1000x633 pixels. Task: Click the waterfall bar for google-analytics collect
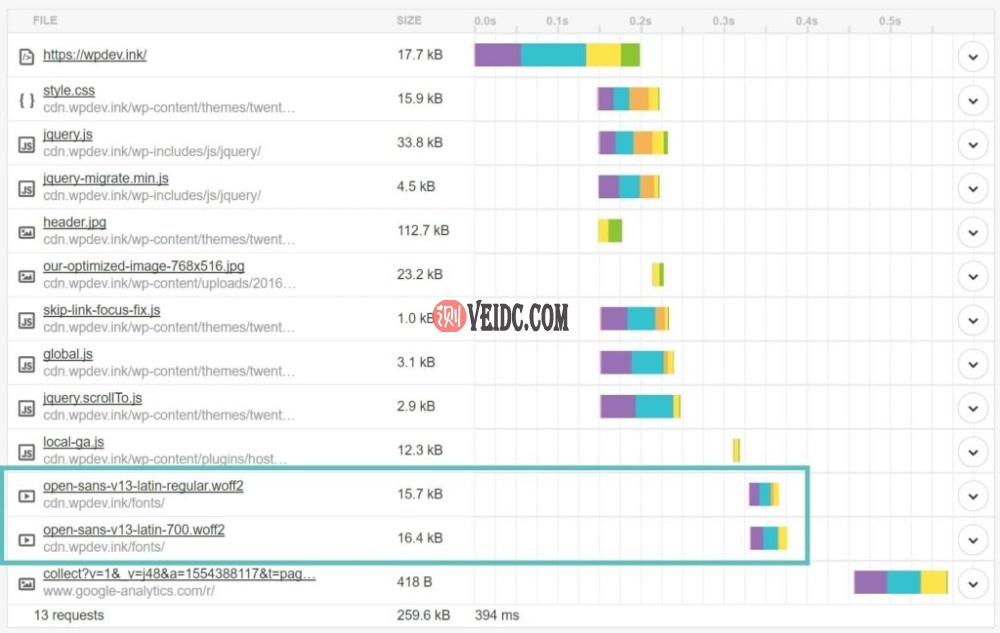901,582
